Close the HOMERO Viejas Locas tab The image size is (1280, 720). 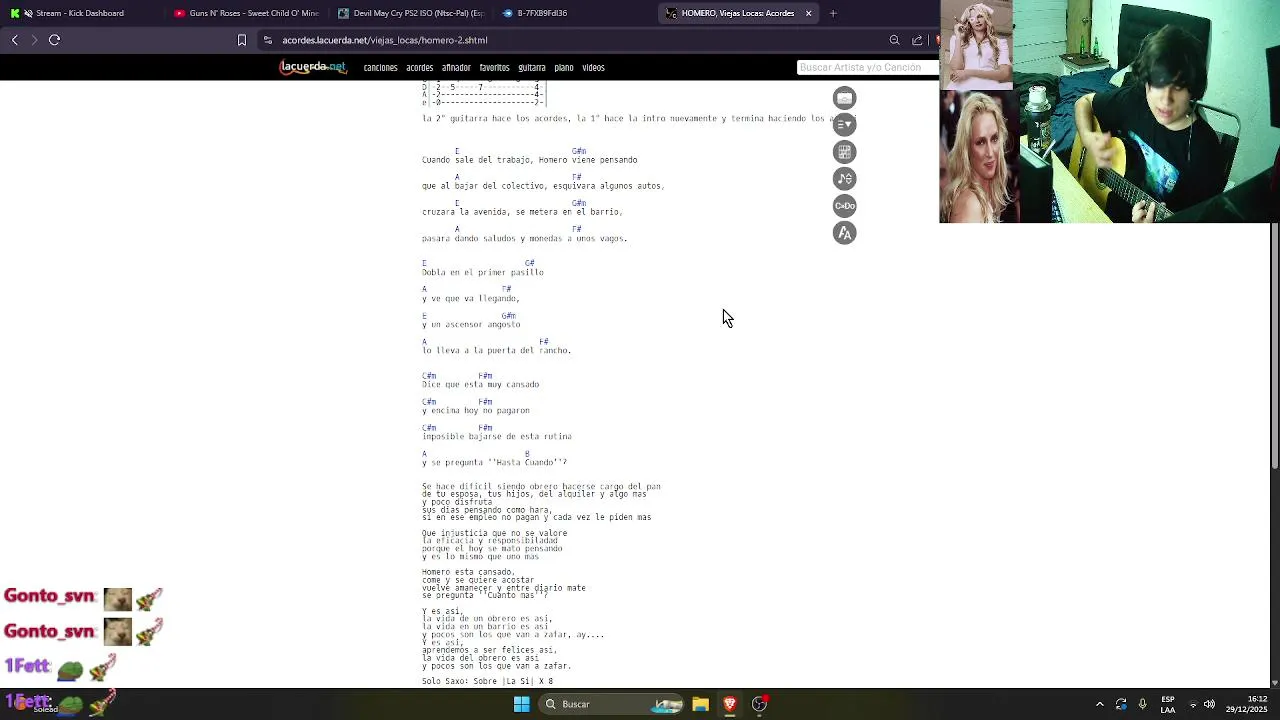point(808,13)
